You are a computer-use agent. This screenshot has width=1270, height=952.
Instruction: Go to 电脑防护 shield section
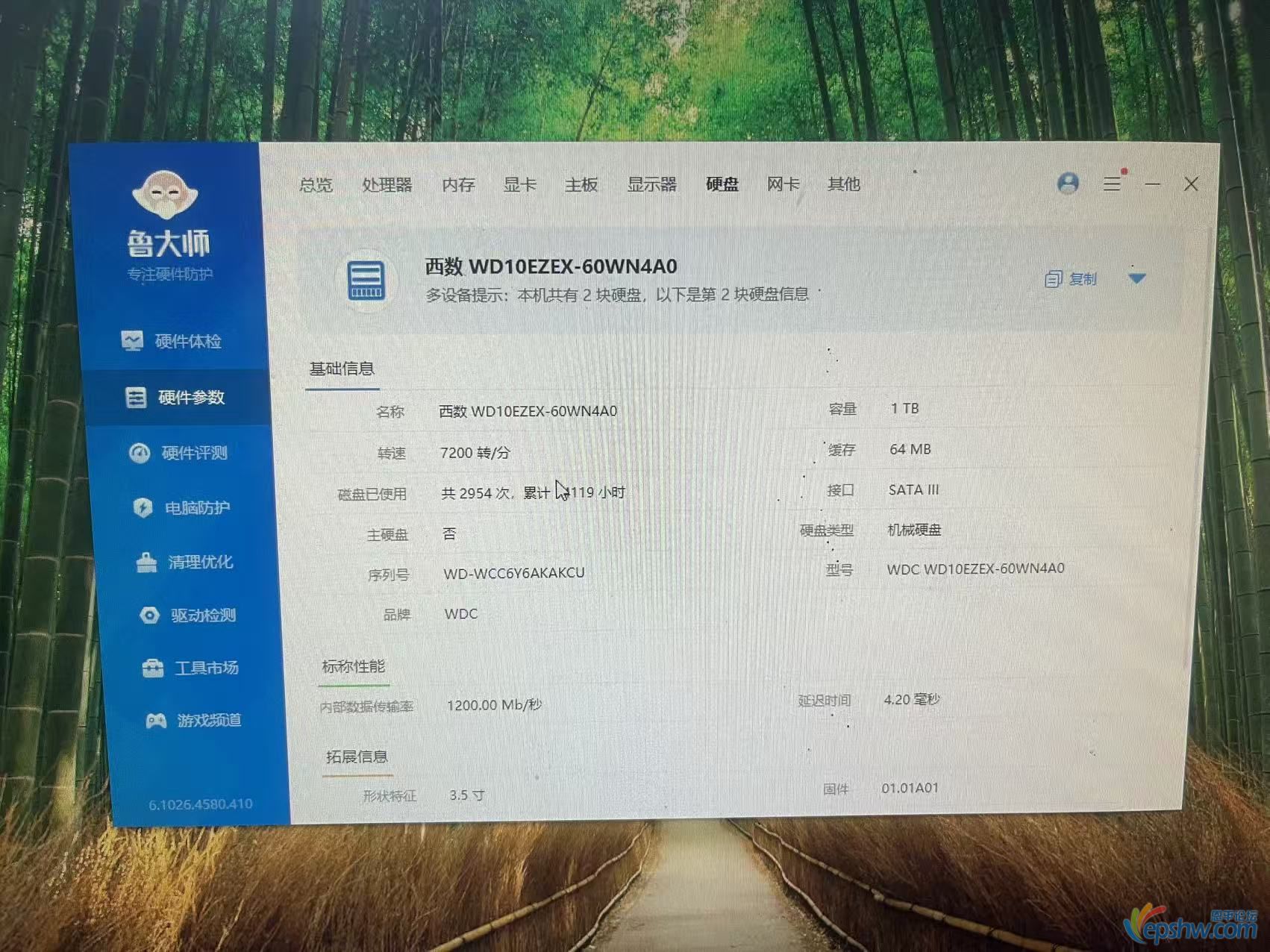pos(181,508)
